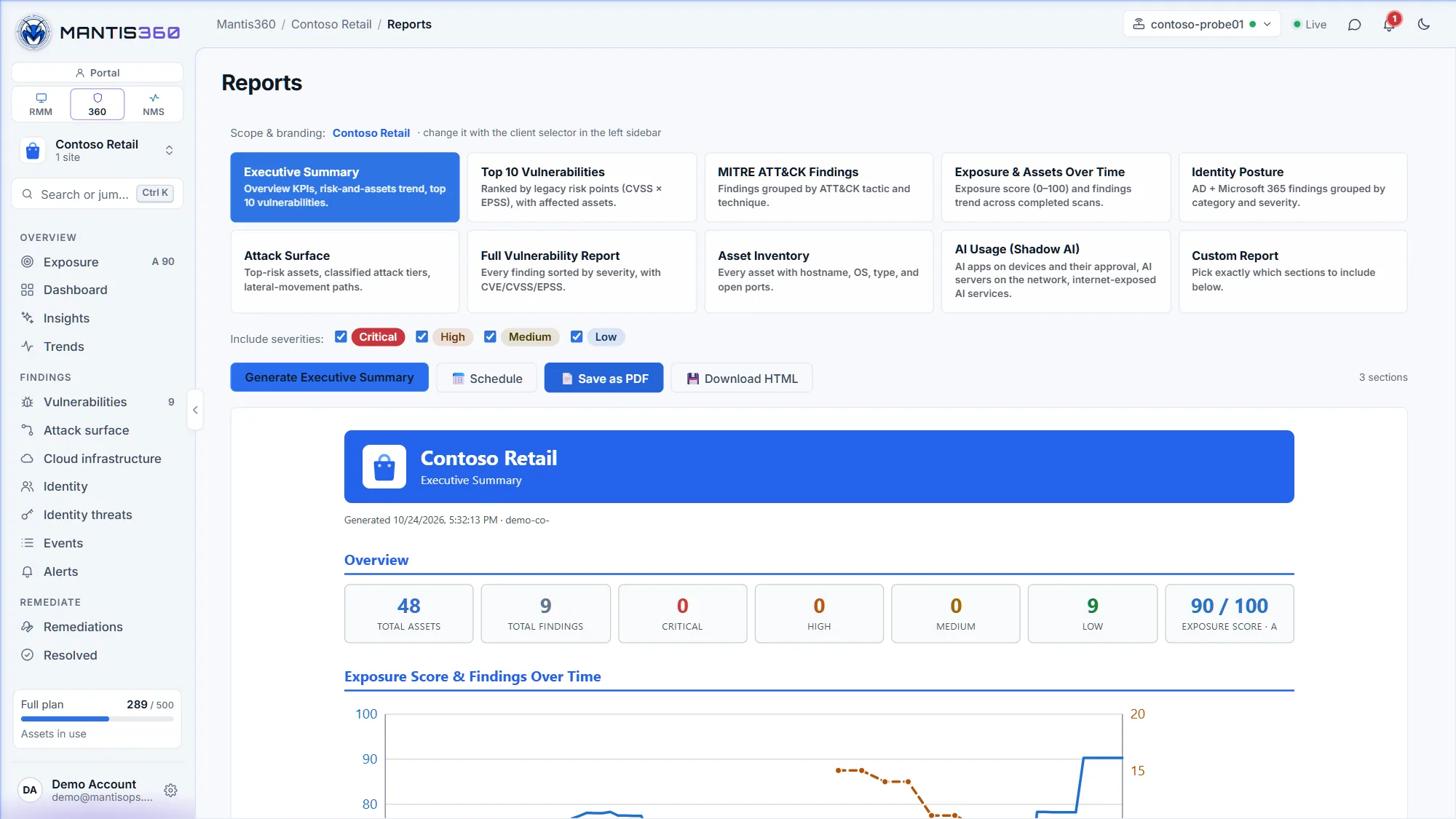Open Trends in the sidebar
The image size is (1456, 819).
pyautogui.click(x=98, y=347)
